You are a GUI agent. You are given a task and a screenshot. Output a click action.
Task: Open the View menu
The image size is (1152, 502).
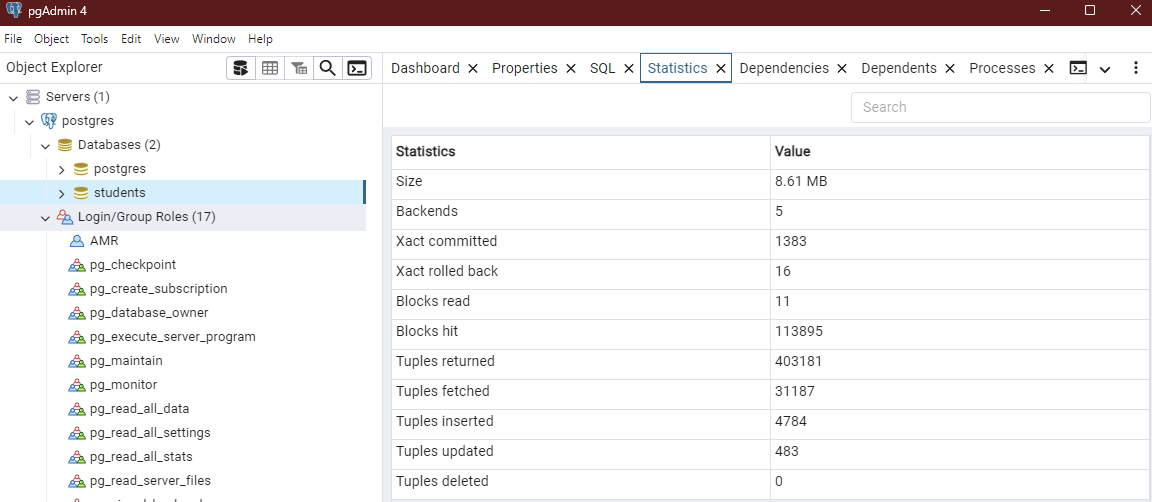click(167, 39)
